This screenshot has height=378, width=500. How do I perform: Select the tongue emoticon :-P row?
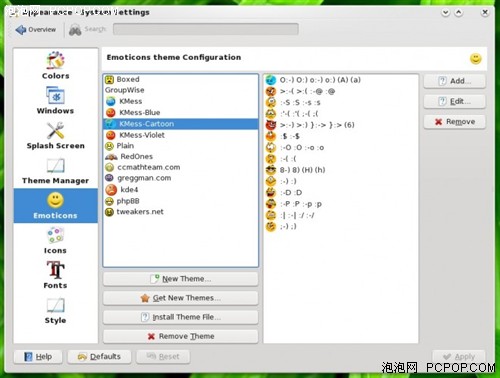[x=341, y=204]
